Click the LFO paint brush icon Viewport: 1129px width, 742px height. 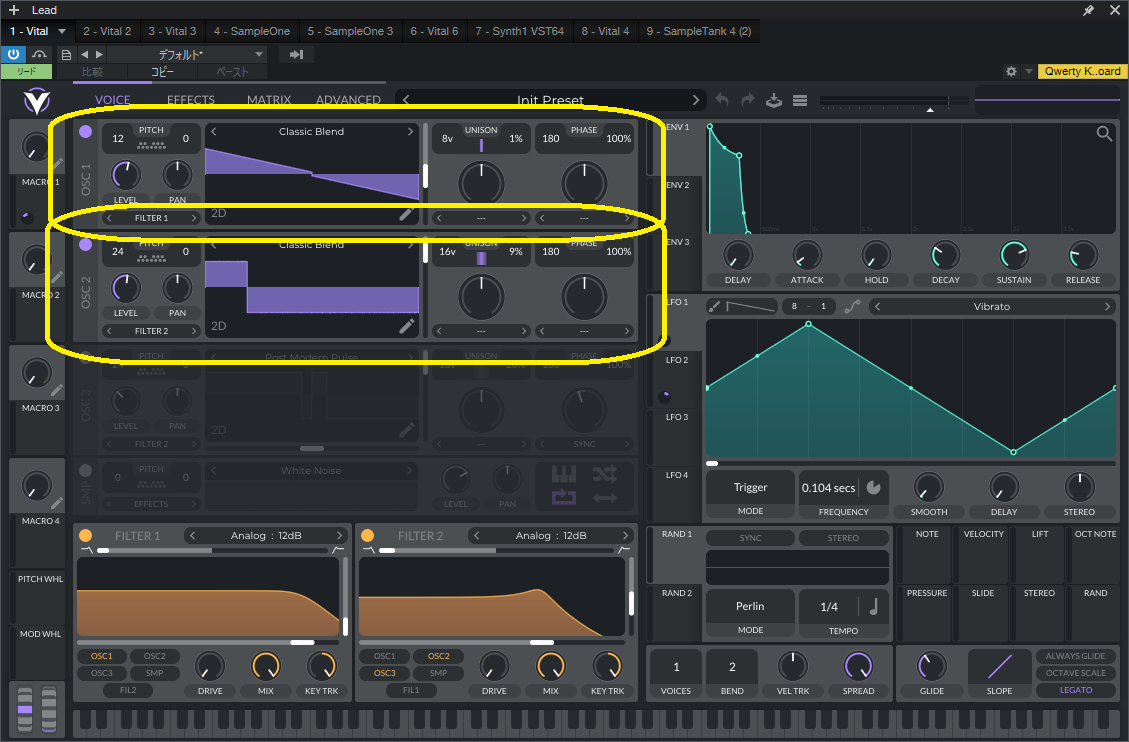(x=715, y=306)
